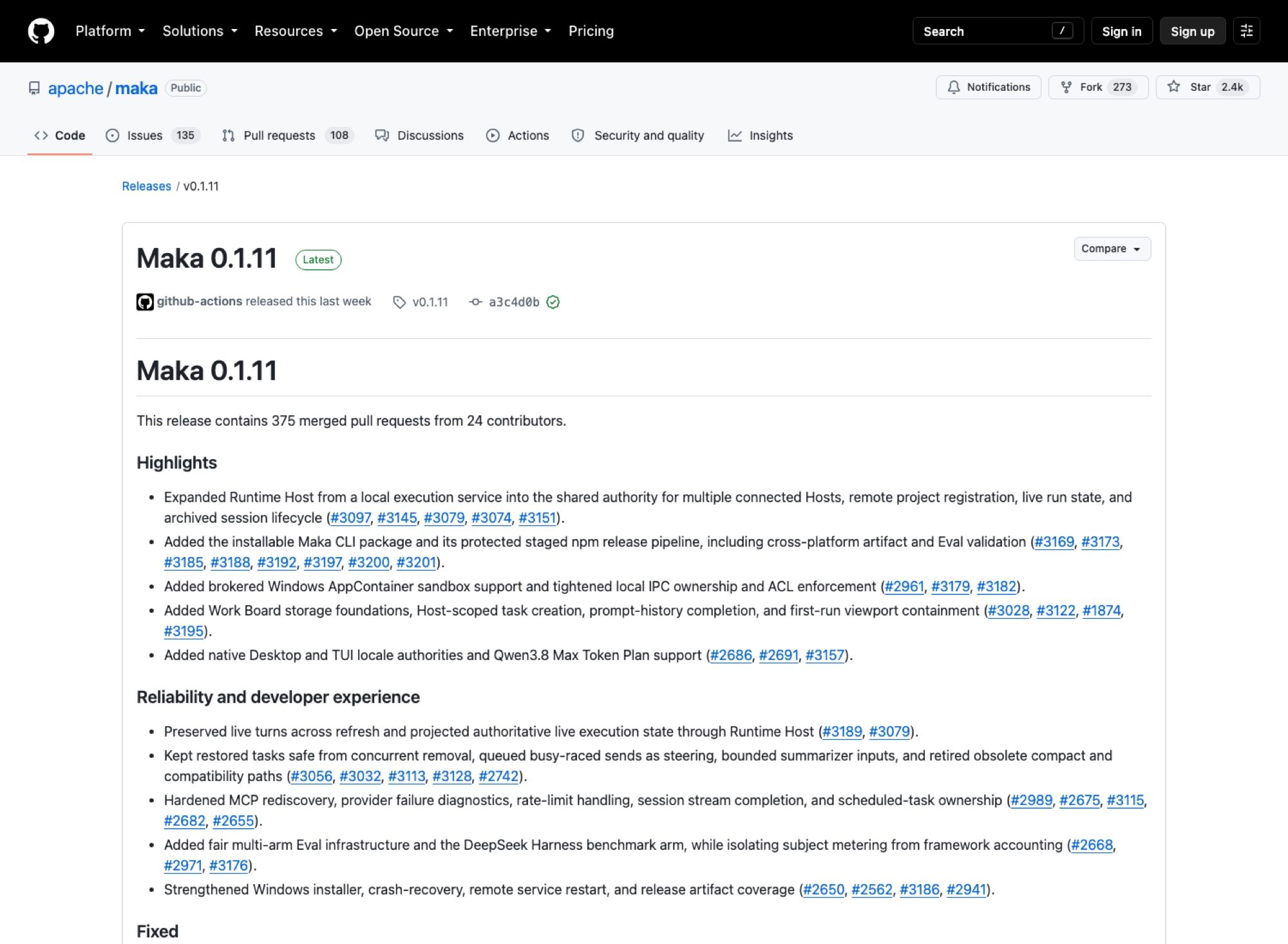Open pull request #3097
Viewport: 1288px width, 944px height.
350,518
